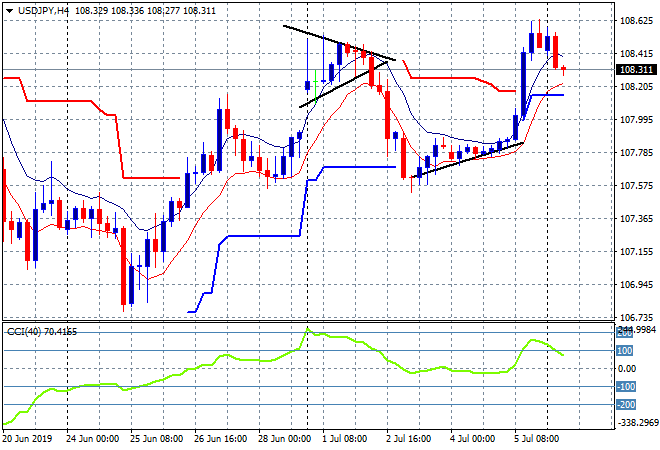This screenshot has height=450, width=660.
Task: Click the CCI 100 level label
Action: (625, 351)
